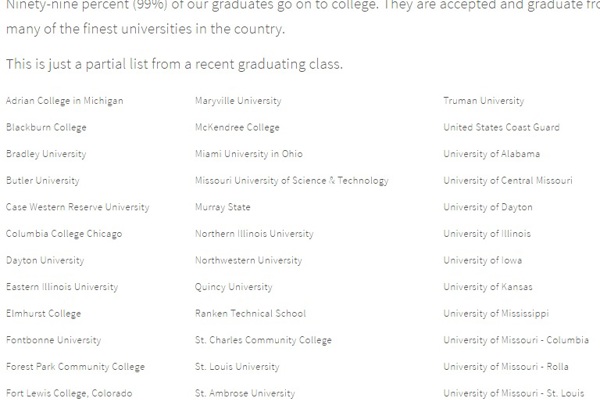
Task: Select St. Charles Community College
Action: point(263,340)
